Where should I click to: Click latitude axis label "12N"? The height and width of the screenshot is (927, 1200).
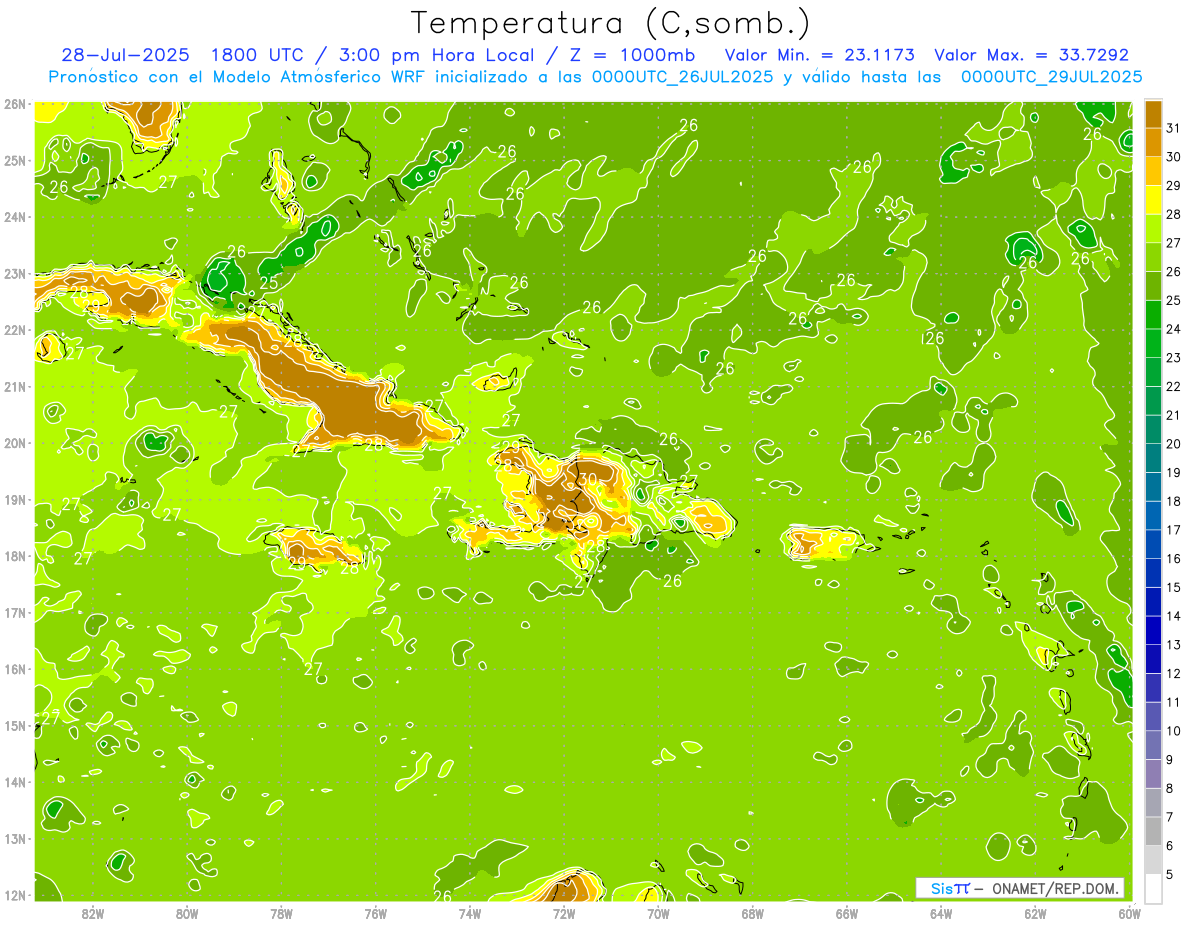14,895
